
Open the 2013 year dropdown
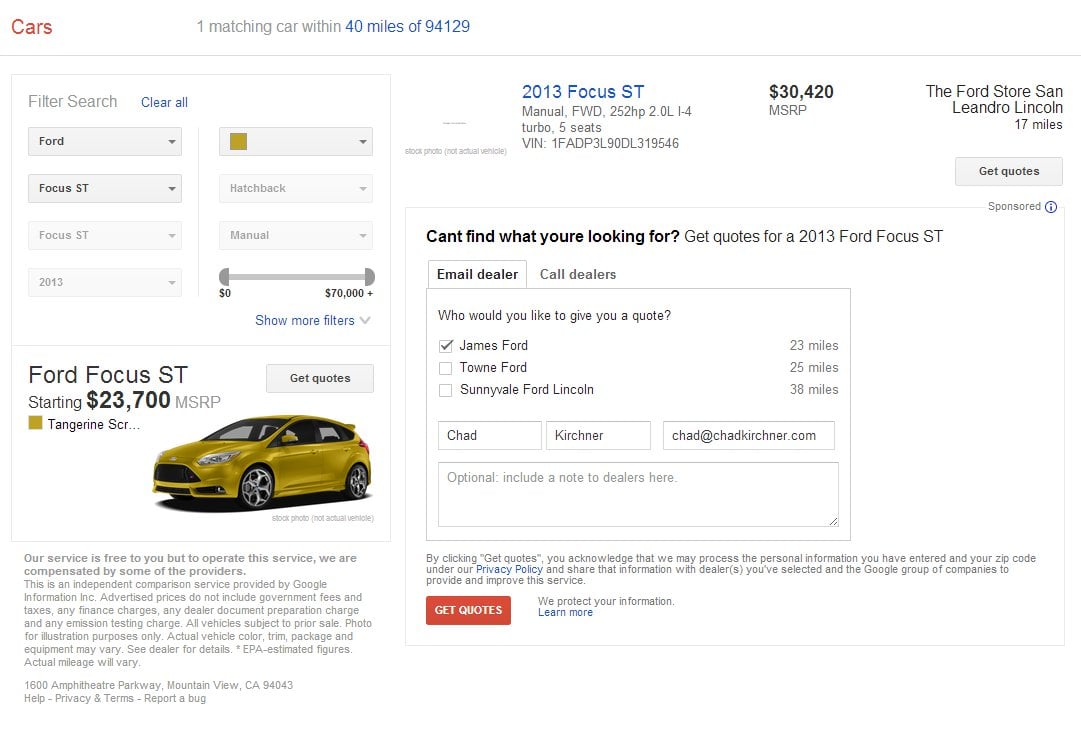pyautogui.click(x=105, y=282)
